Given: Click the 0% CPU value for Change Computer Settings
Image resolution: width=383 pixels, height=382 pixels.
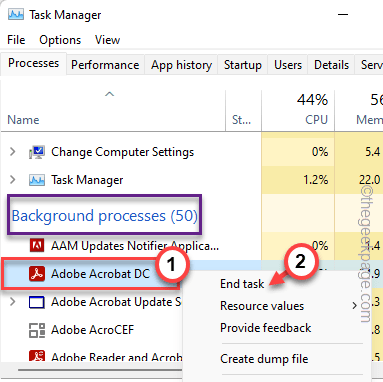Looking at the screenshot, I should tap(320, 152).
